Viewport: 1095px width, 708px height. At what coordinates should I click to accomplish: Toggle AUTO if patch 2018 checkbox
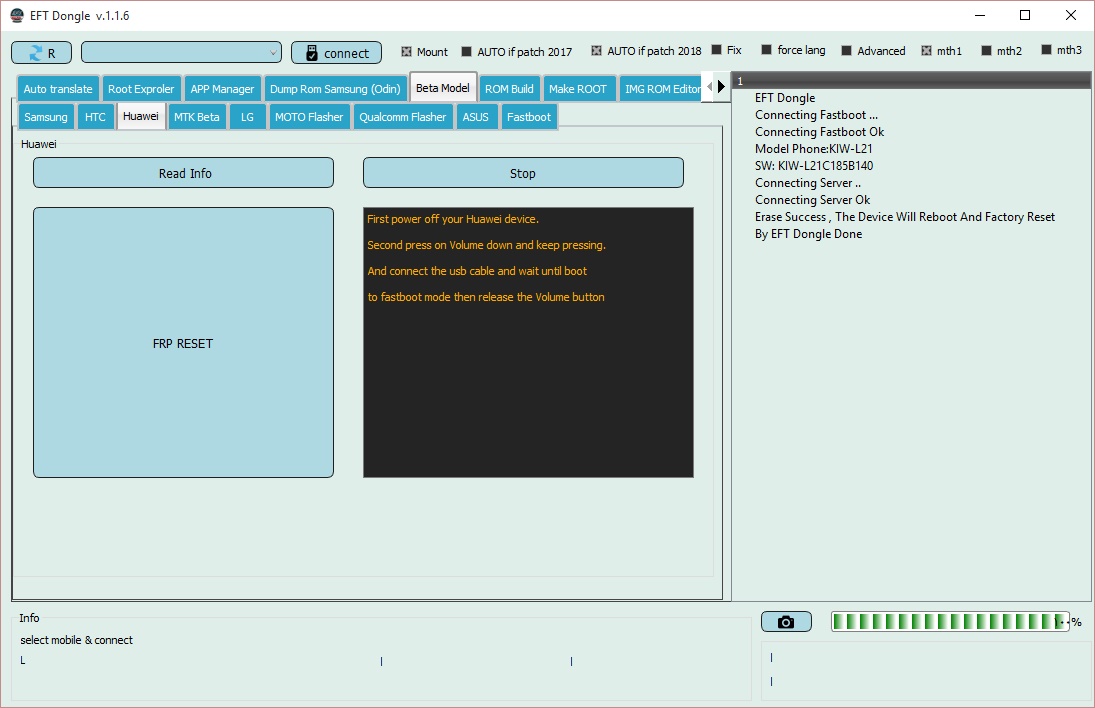(596, 50)
